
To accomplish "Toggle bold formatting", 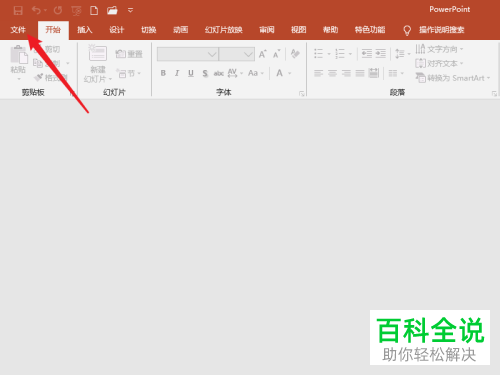I will click(163, 73).
